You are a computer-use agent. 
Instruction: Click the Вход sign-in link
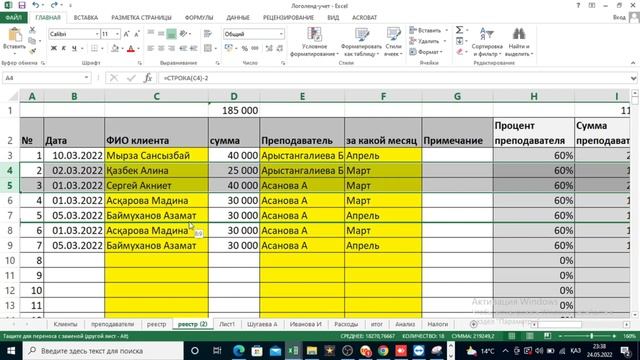pyautogui.click(x=619, y=18)
